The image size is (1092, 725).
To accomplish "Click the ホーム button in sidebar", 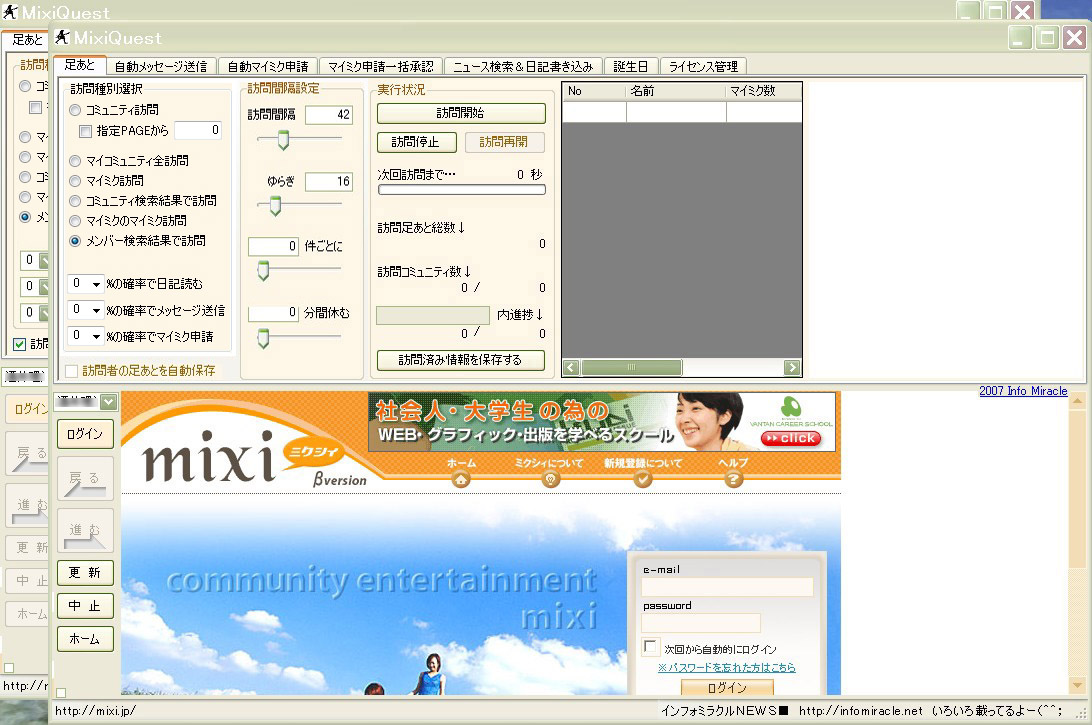I will click(85, 639).
